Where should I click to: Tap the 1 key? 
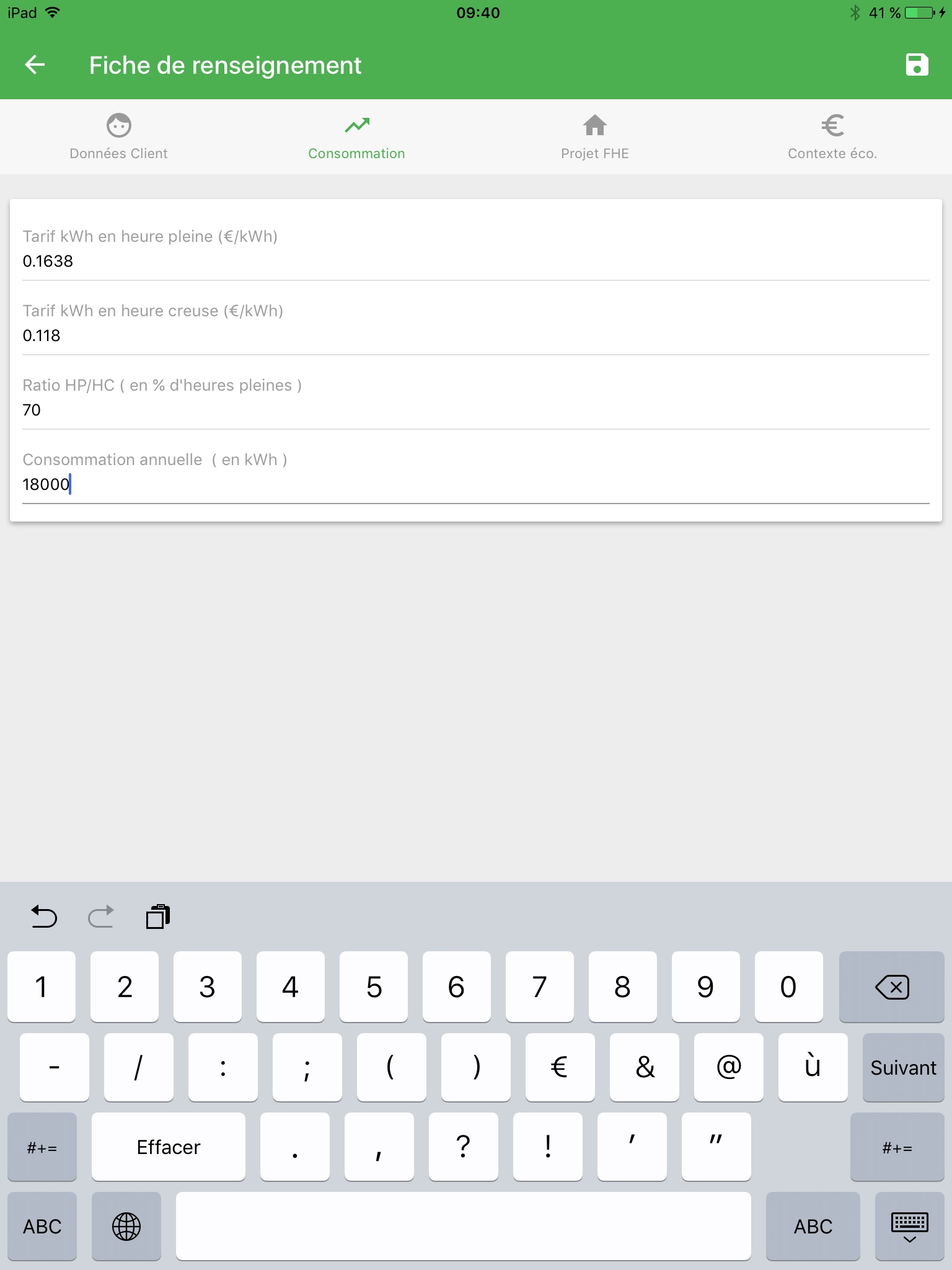[x=42, y=987]
